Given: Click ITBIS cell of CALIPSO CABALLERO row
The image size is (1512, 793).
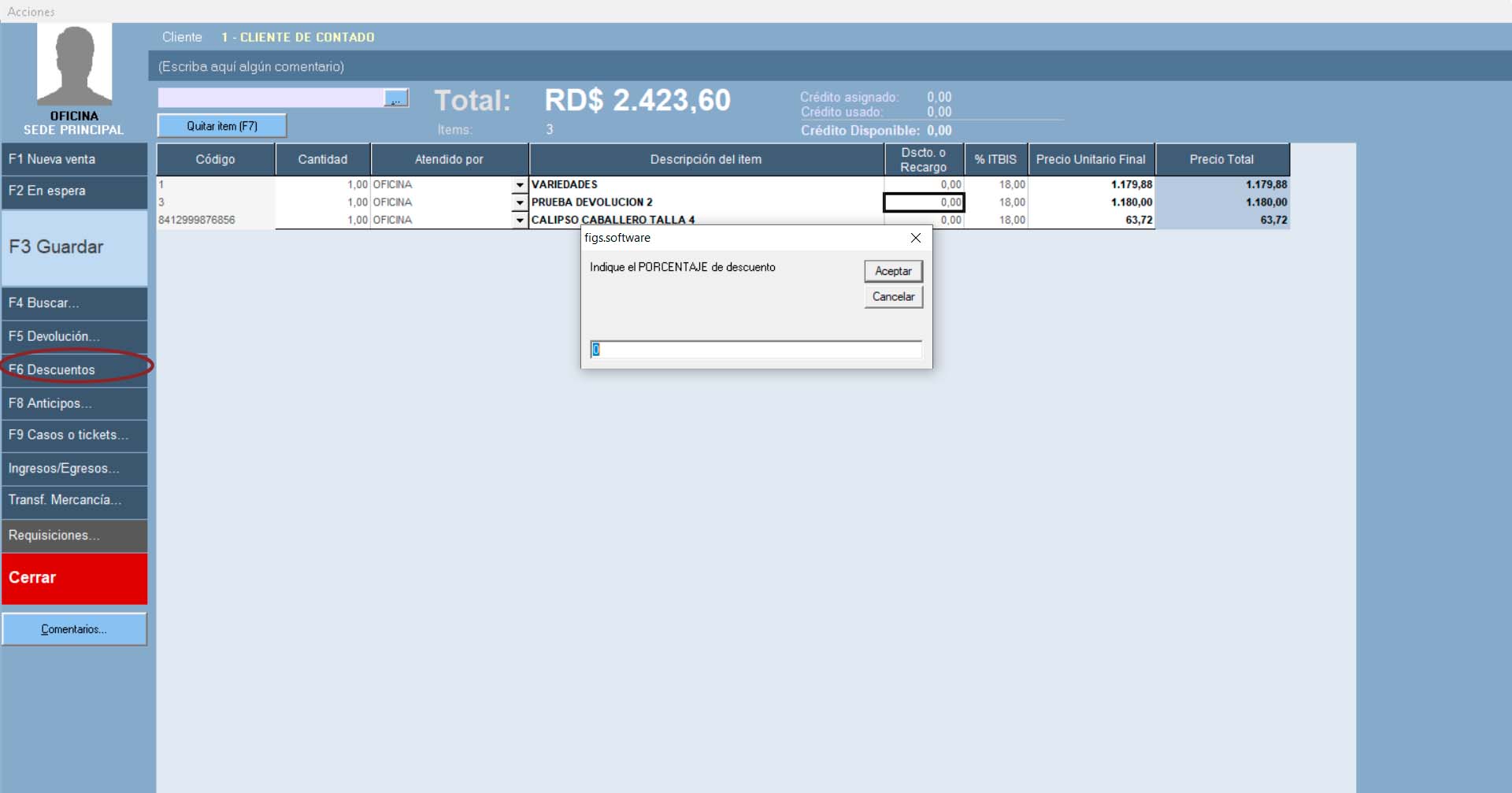Looking at the screenshot, I should [996, 220].
